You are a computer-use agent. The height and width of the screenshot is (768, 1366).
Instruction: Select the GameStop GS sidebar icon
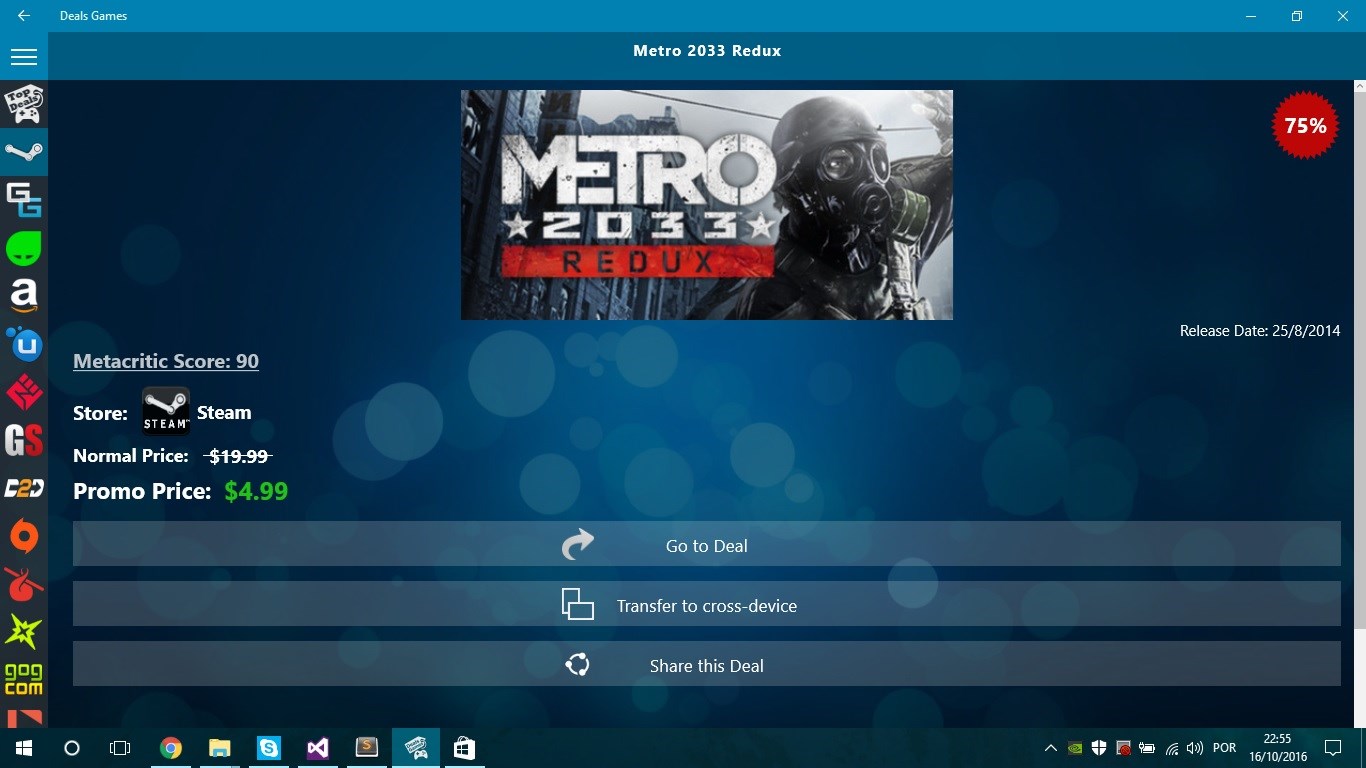(x=24, y=440)
